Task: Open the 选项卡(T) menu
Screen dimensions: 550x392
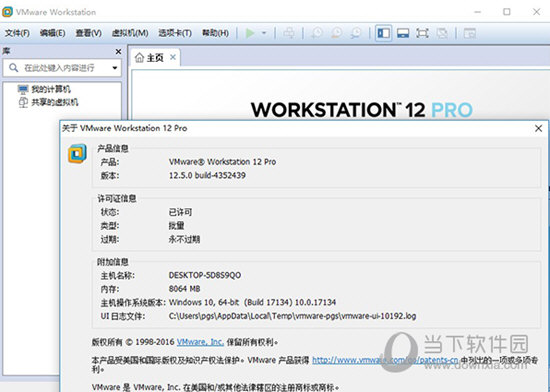Action: tap(175, 33)
